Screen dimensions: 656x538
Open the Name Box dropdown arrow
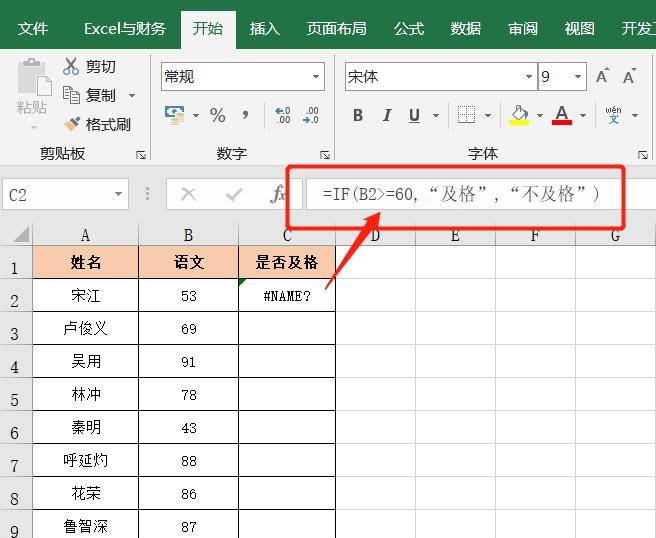[x=118, y=194]
